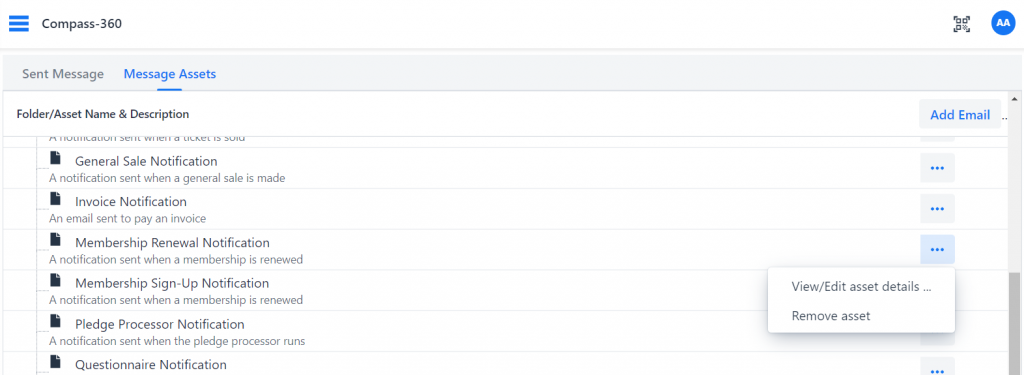The image size is (1024, 375).
Task: Click the Membership Renewal Notification file icon
Action: (56, 240)
